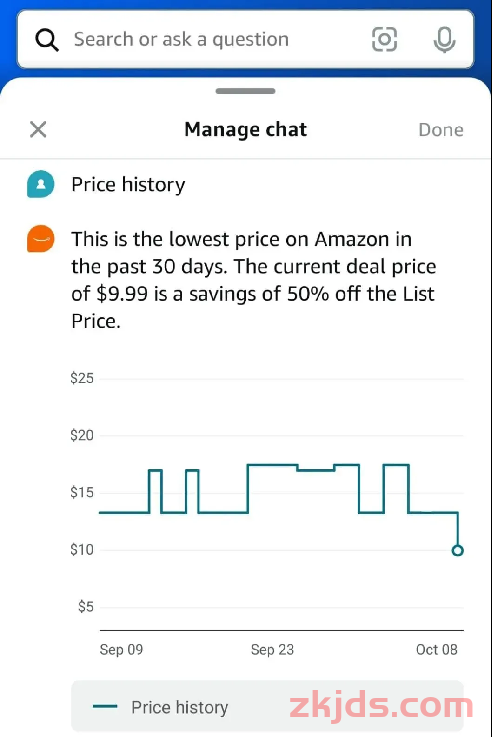Viewport: 492px width, 737px height.
Task: Open the camera lens scan icon
Action: tap(384, 39)
